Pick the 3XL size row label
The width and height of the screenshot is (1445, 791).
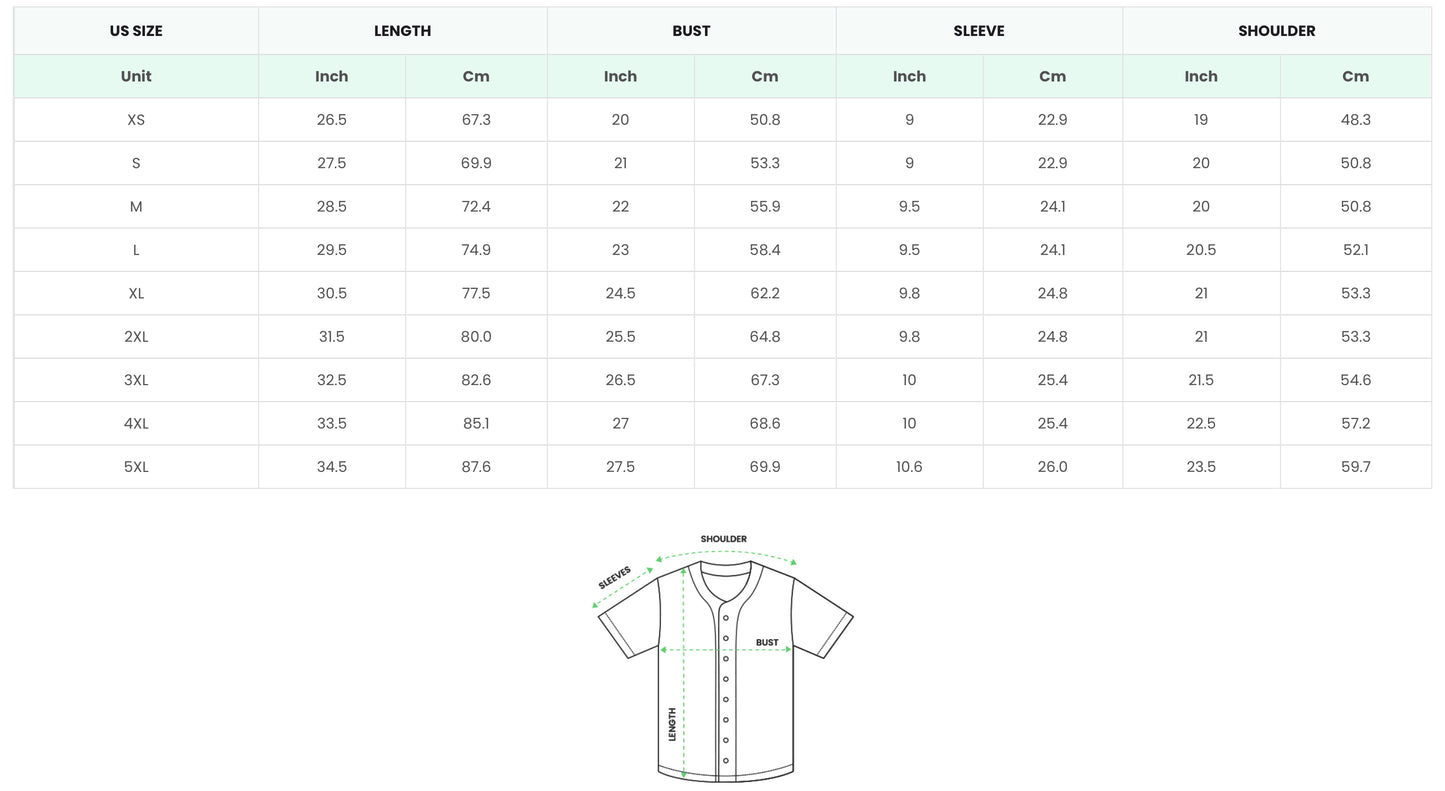[136, 380]
